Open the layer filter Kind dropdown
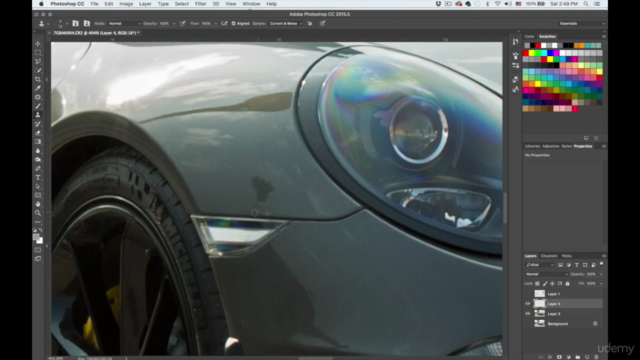Screen dimensions: 640x360 [x=540, y=265]
